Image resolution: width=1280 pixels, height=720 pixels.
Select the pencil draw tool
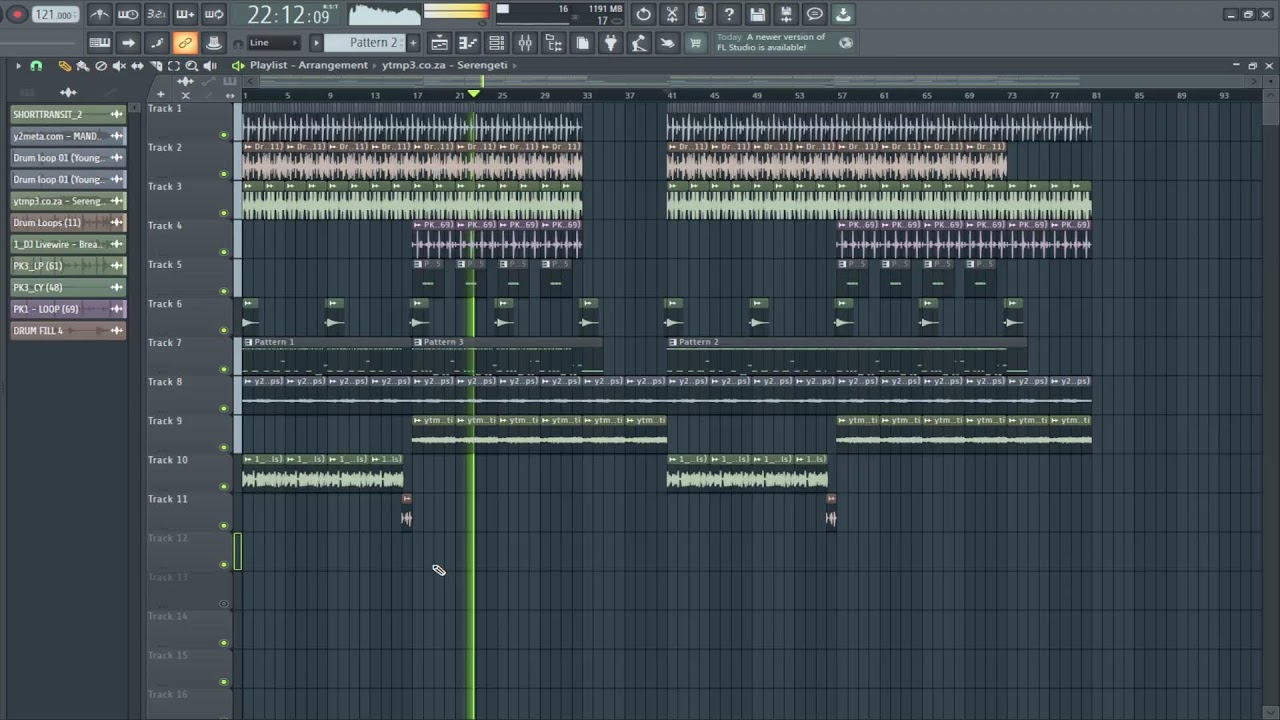pos(65,65)
